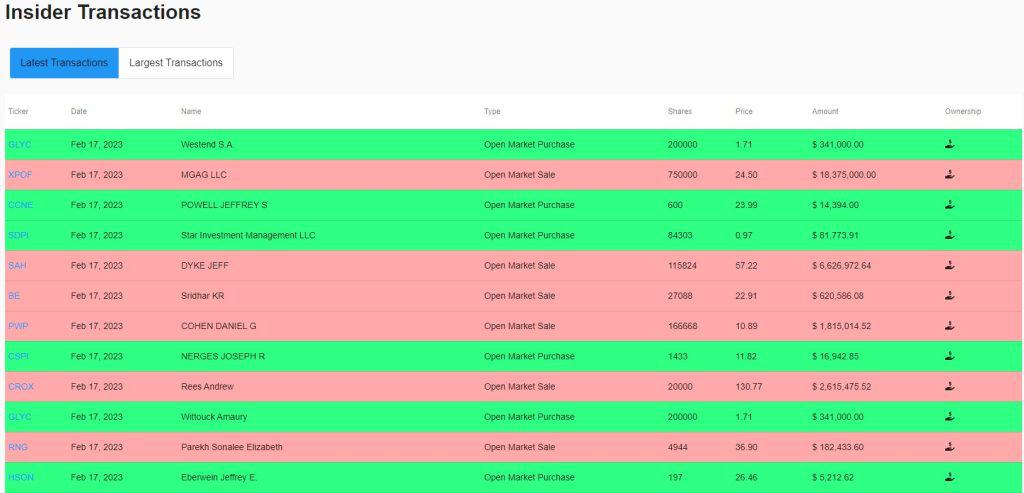The height and width of the screenshot is (493, 1024).
Task: Select the name 'Sridhar KR'
Action: [x=202, y=296]
